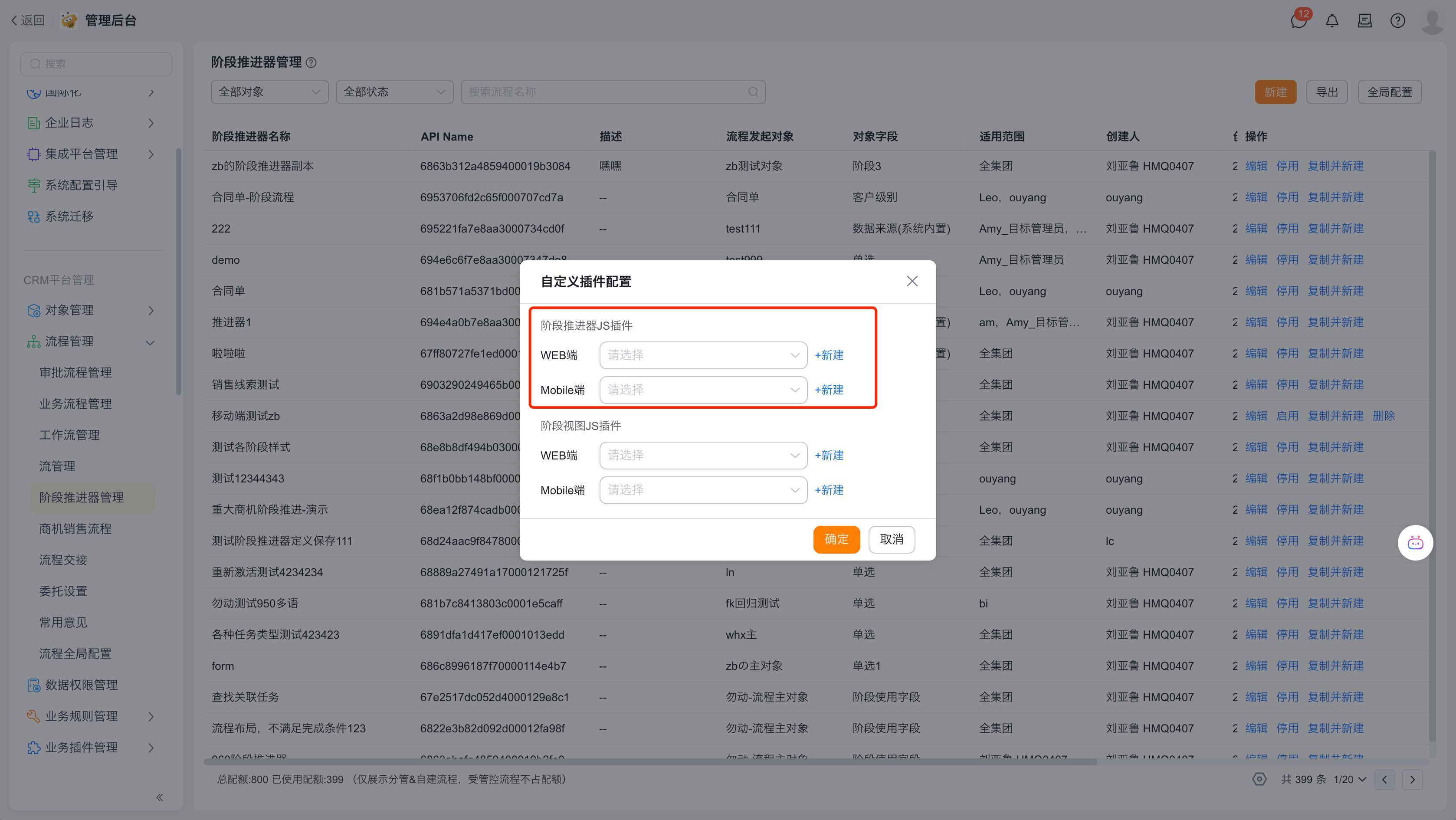Click +新建 next to 阶段视图 WEB端
Image resolution: width=1456 pixels, height=820 pixels.
tap(829, 456)
